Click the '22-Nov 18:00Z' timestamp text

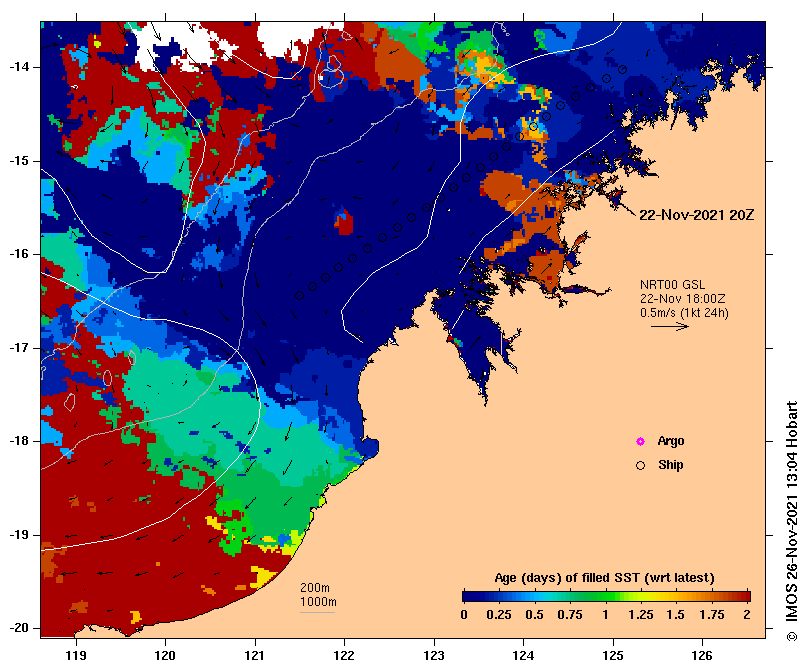(x=683, y=299)
